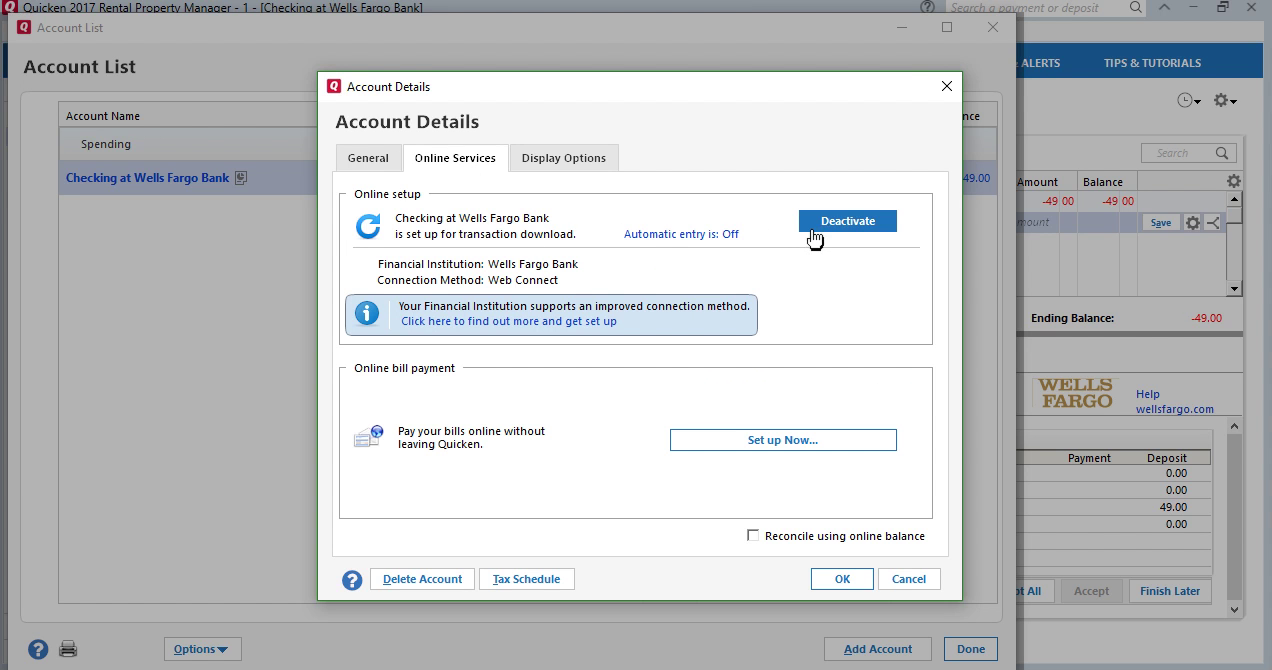Click the Delete Account button

pyautogui.click(x=422, y=579)
